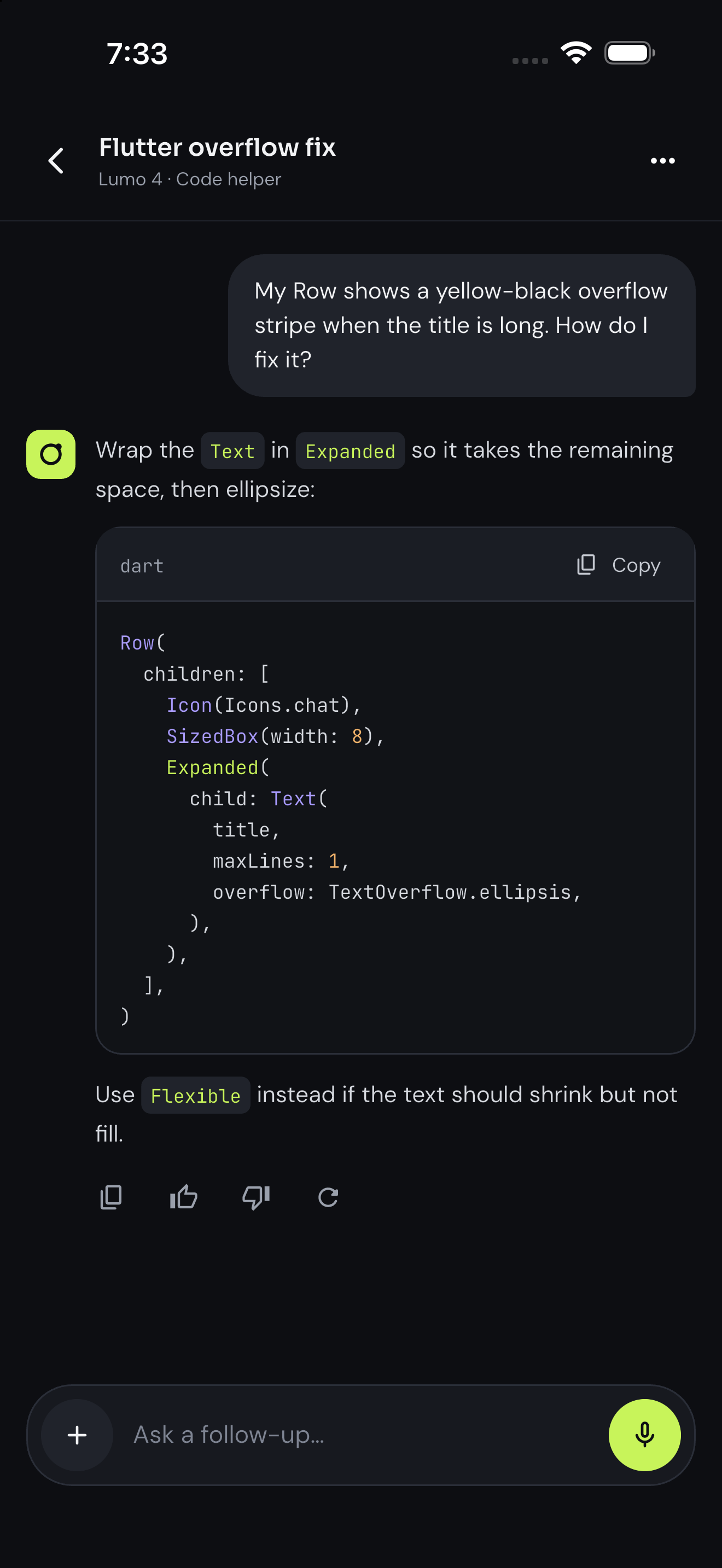
Task: Go back using the chevron arrow
Action: coord(56,161)
